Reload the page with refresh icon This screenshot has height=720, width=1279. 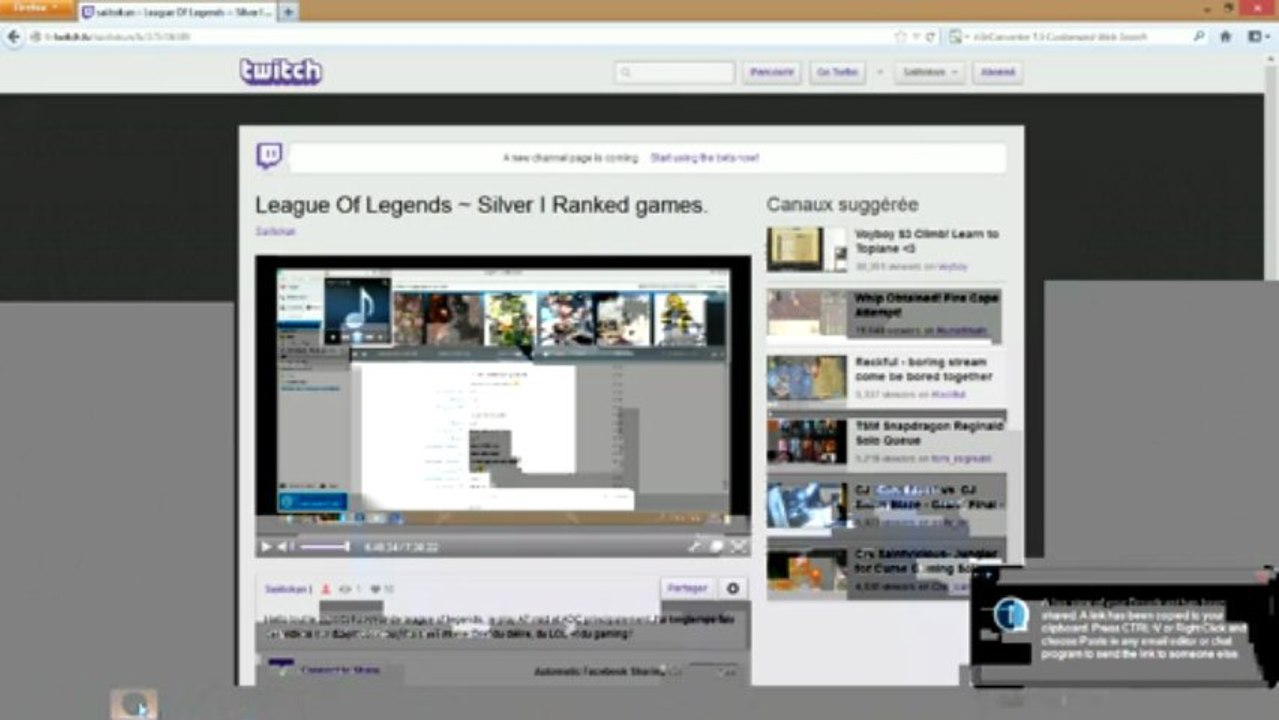tap(930, 36)
